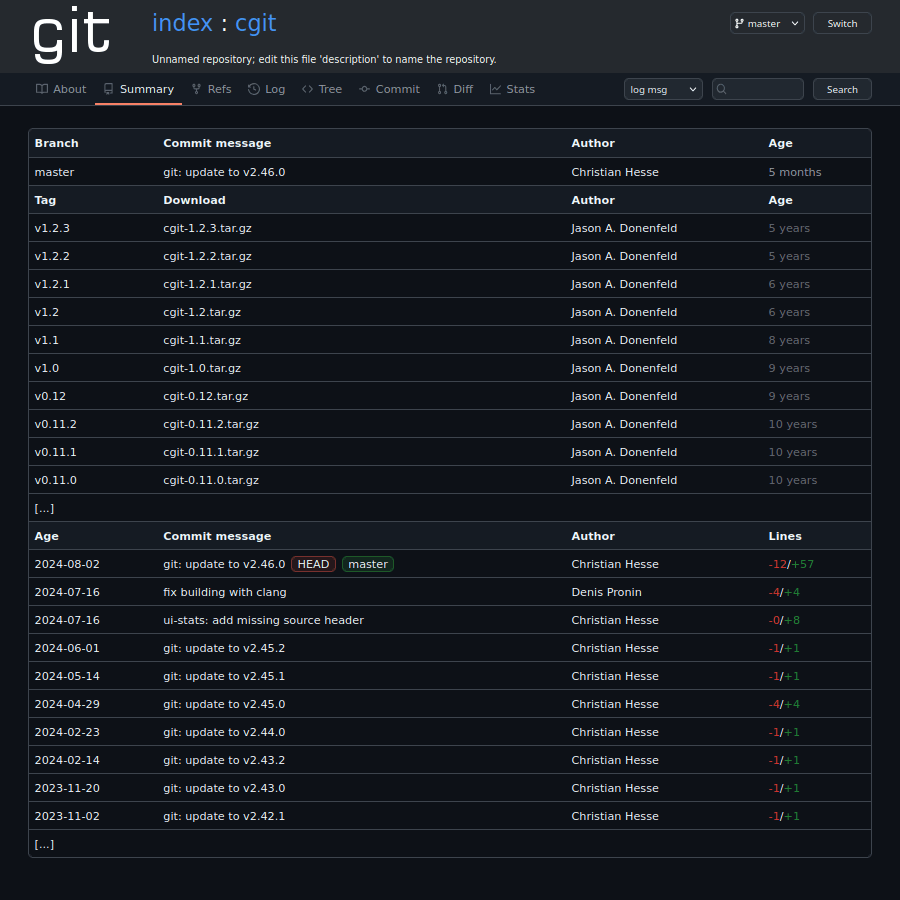Open the master branch dropdown
The height and width of the screenshot is (900, 900).
coord(767,24)
